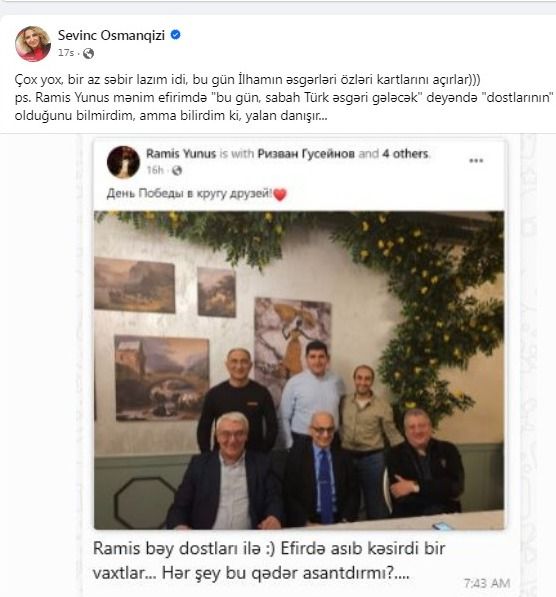Click the red heart emoji in caption
The height and width of the screenshot is (597, 556).
(280, 195)
